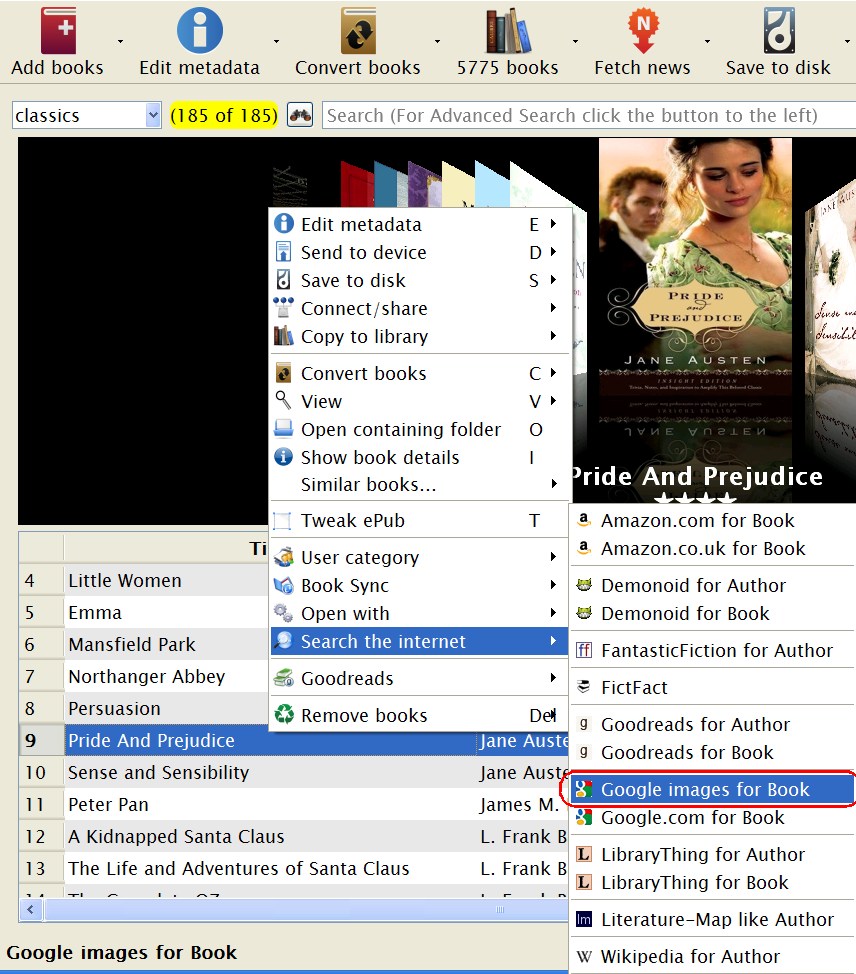Image resolution: width=856 pixels, height=974 pixels.
Task: Select Goodreads for Author entry
Action: (x=713, y=724)
